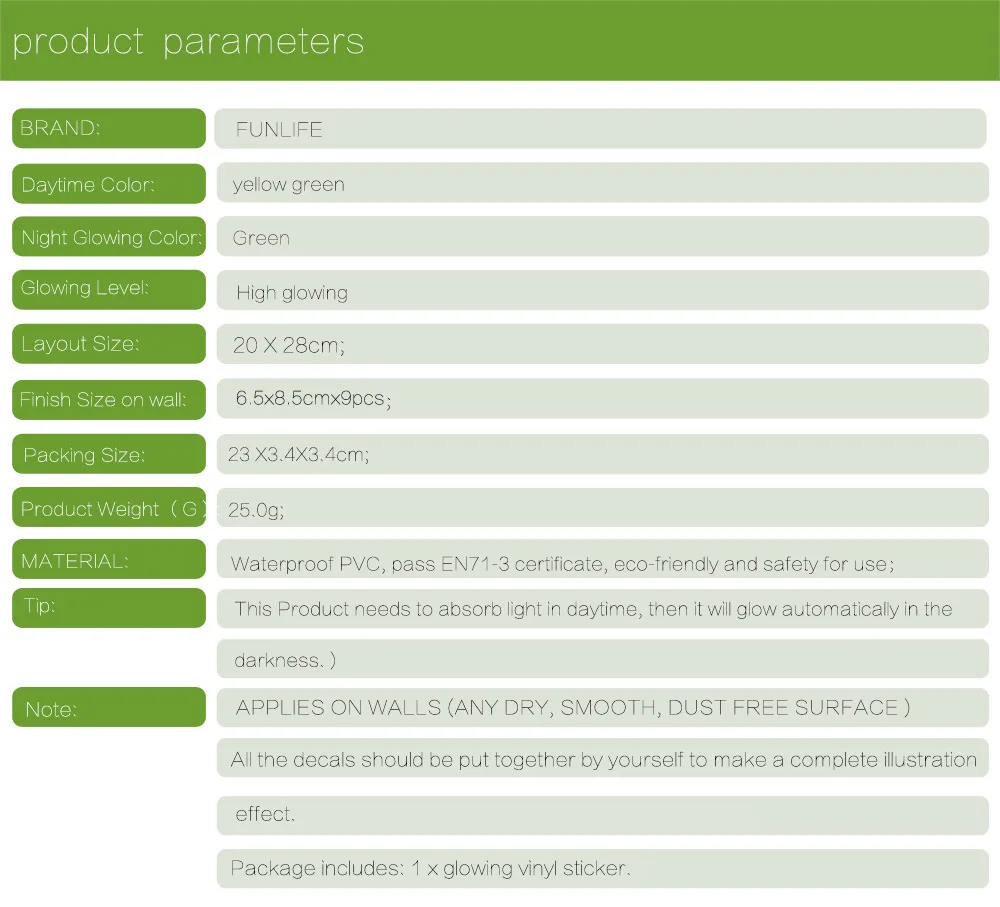This screenshot has width=1000, height=907.
Task: Select the yellow green value field
Action: point(603,183)
